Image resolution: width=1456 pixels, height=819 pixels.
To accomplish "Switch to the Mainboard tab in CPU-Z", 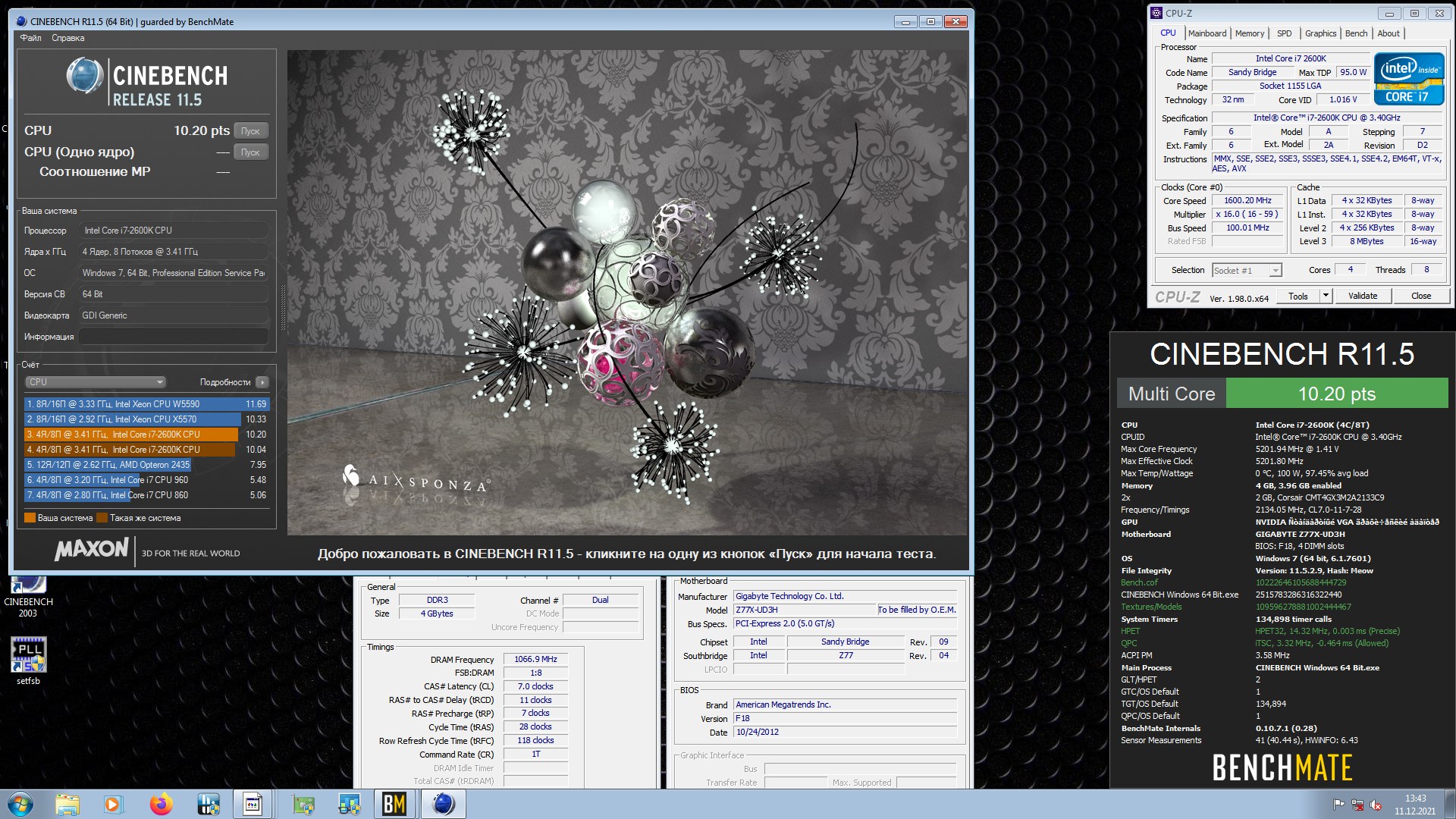I will coord(1207,33).
